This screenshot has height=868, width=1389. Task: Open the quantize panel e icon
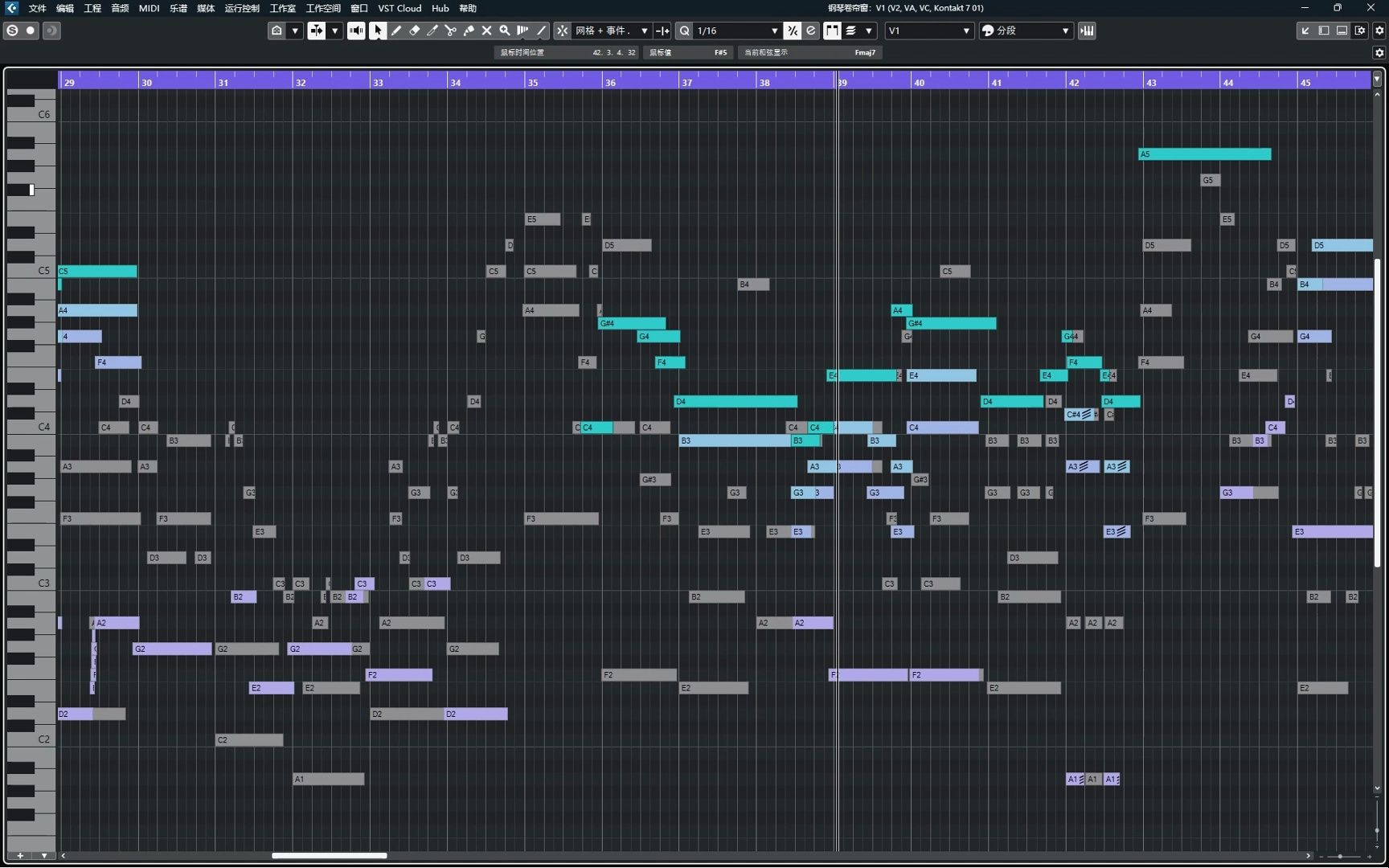[x=811, y=31]
